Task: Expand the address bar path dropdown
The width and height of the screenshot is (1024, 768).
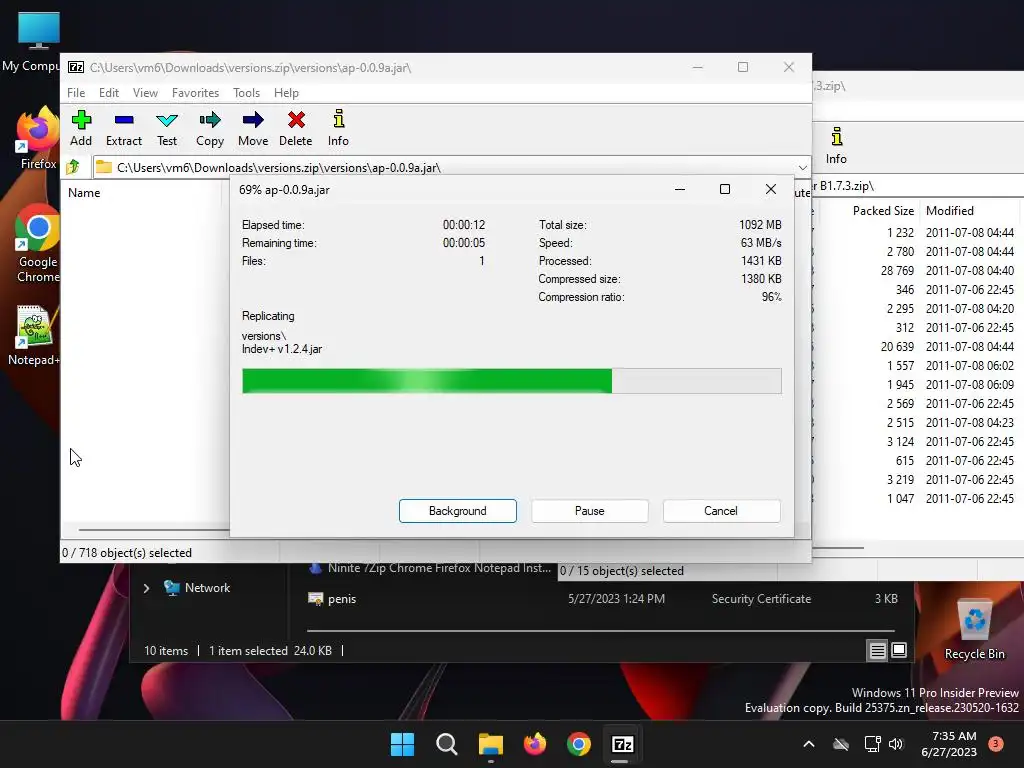Action: click(x=803, y=168)
